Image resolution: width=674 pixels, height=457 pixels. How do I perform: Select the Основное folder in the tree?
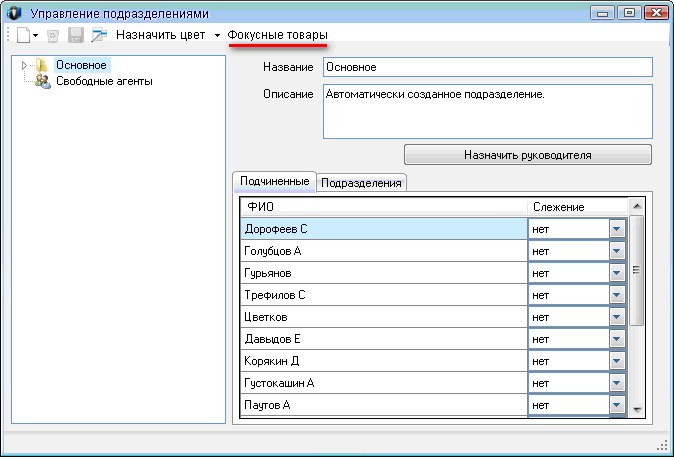(81, 65)
